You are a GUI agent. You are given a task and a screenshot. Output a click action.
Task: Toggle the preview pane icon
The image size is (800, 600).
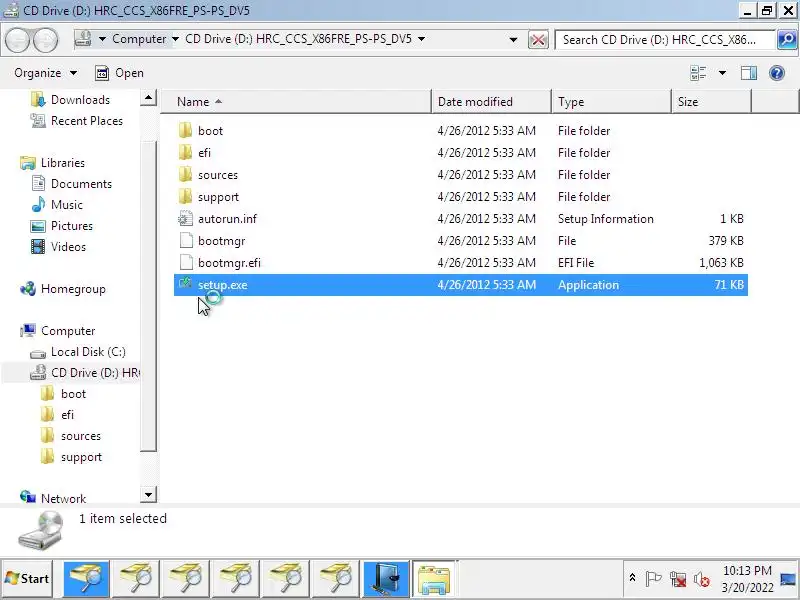748,73
